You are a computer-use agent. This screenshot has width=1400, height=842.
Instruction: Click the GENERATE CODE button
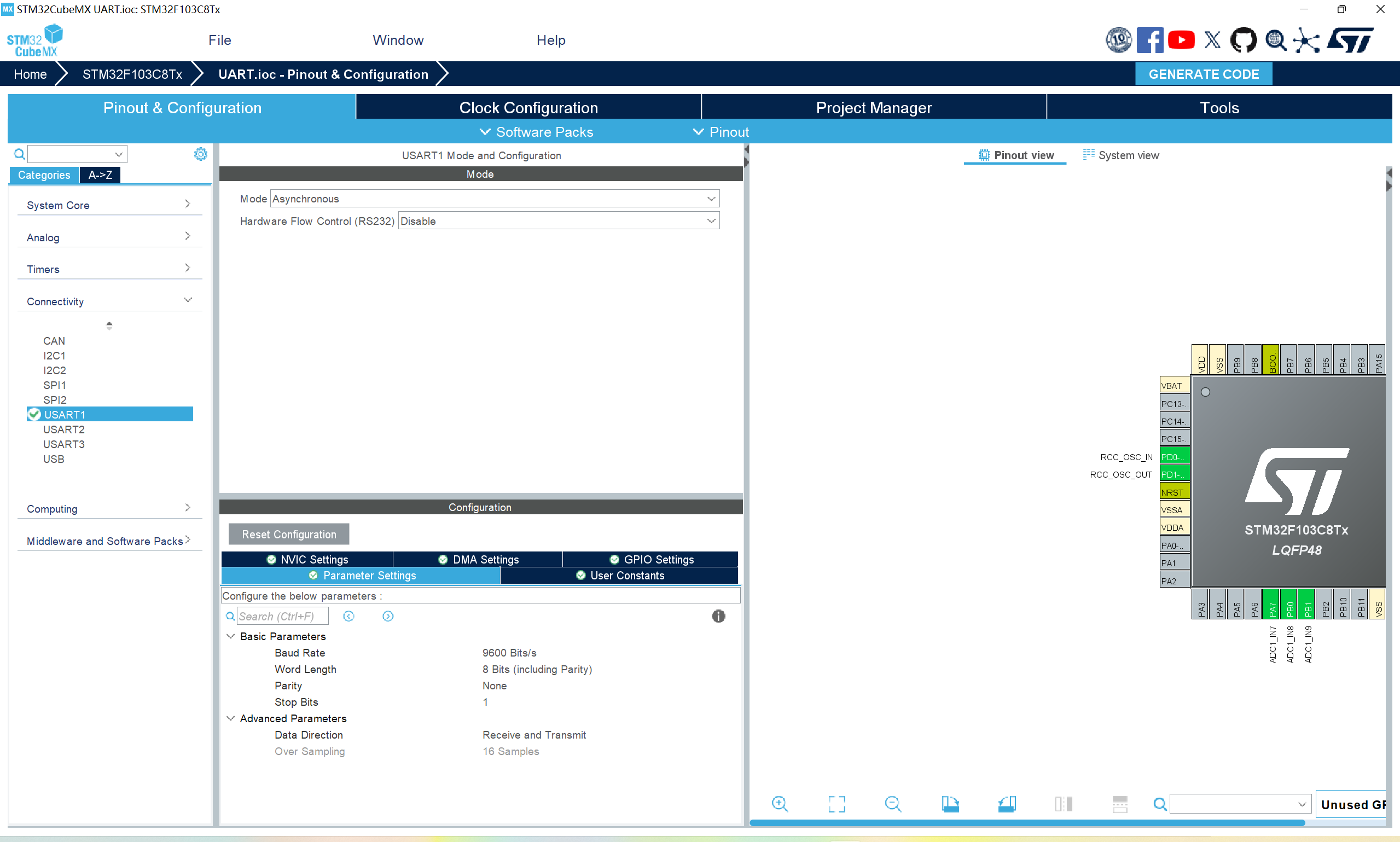click(1203, 74)
